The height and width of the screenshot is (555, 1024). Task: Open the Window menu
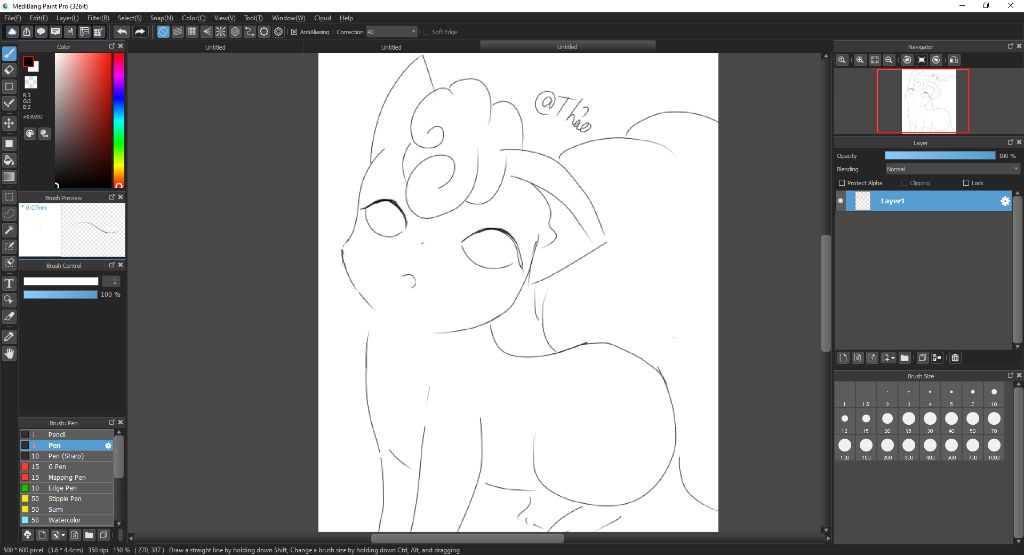click(288, 18)
